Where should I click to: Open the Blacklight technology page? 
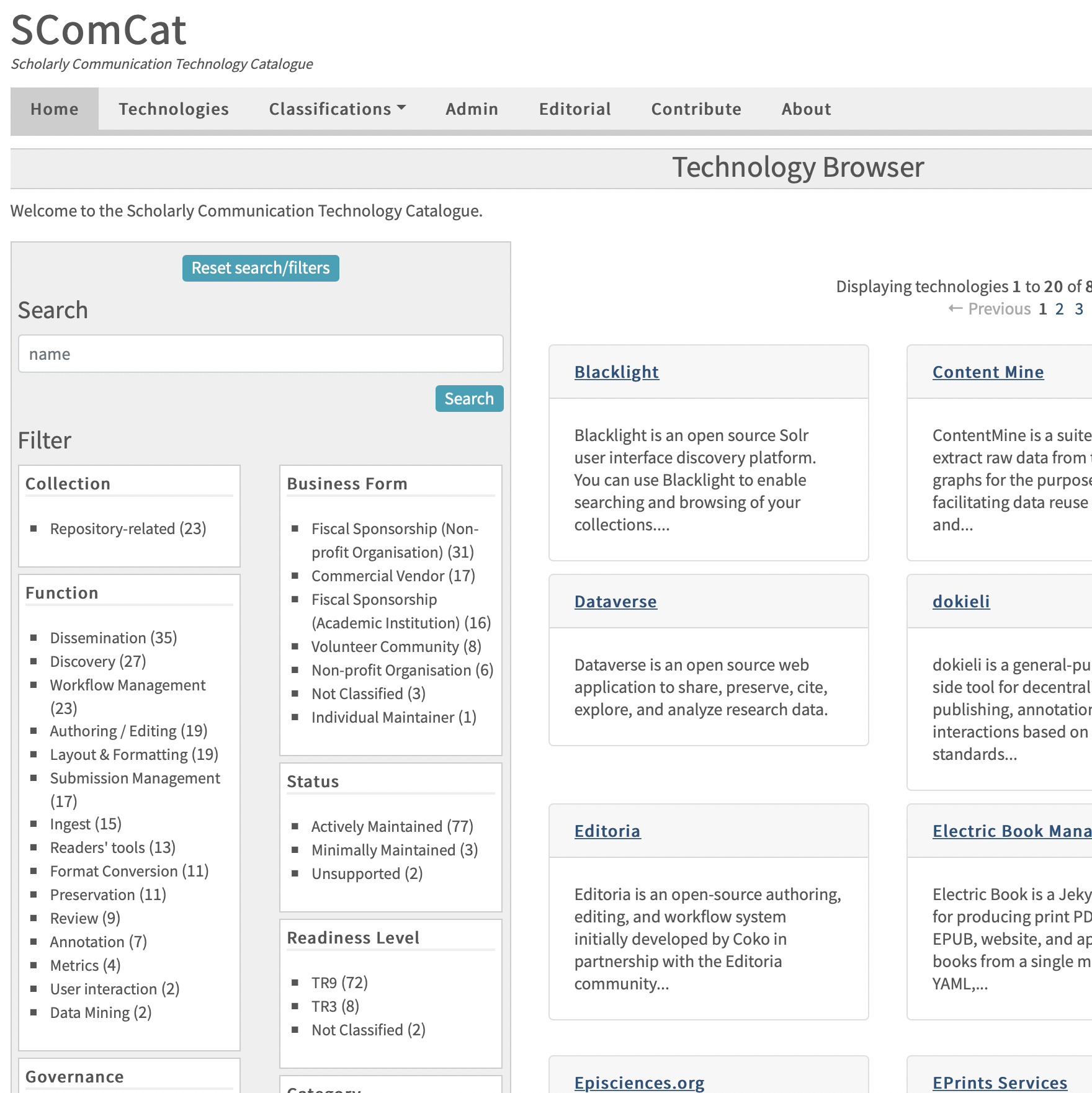[616, 372]
